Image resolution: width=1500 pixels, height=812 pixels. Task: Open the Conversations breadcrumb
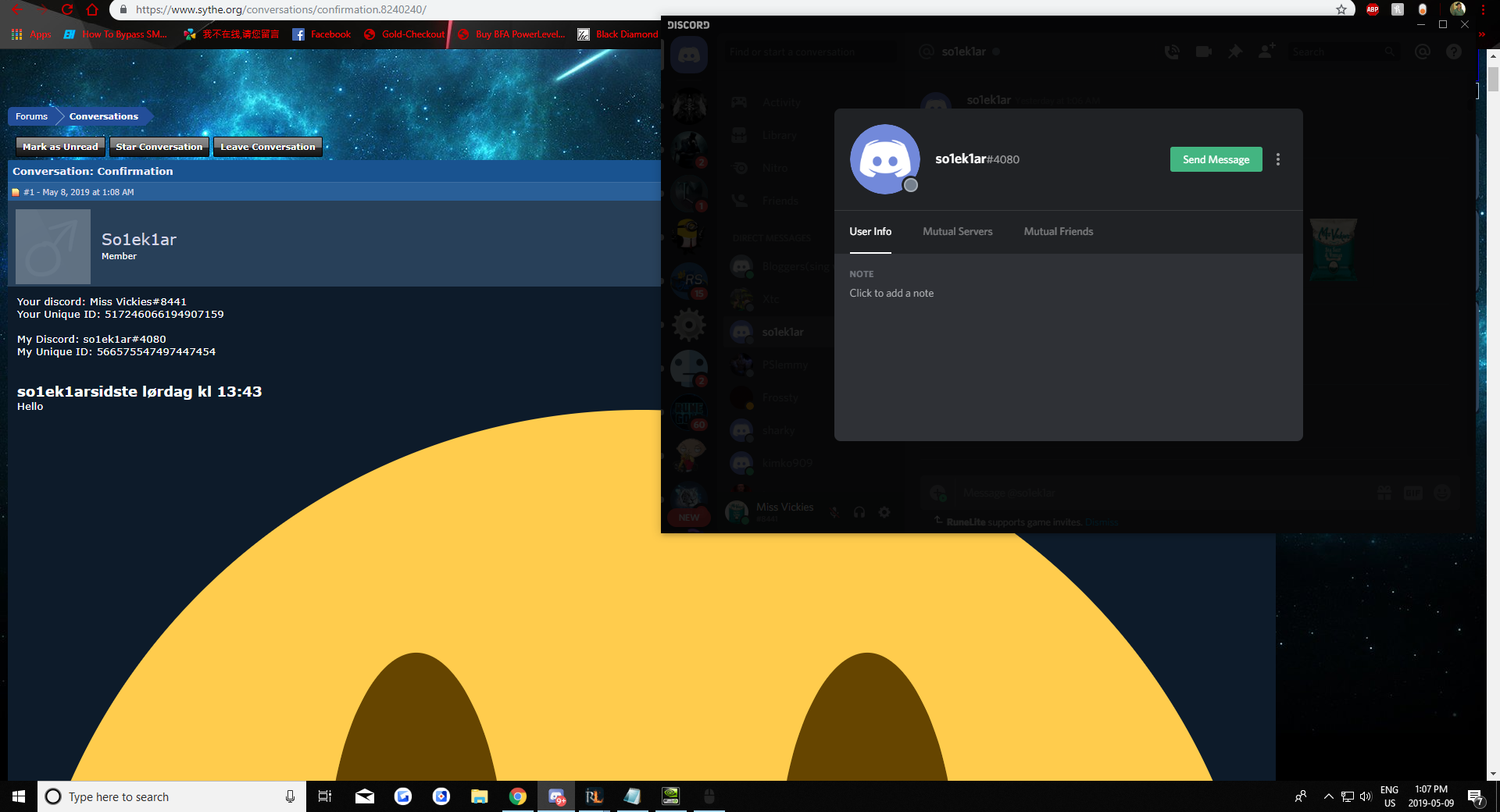tap(104, 116)
